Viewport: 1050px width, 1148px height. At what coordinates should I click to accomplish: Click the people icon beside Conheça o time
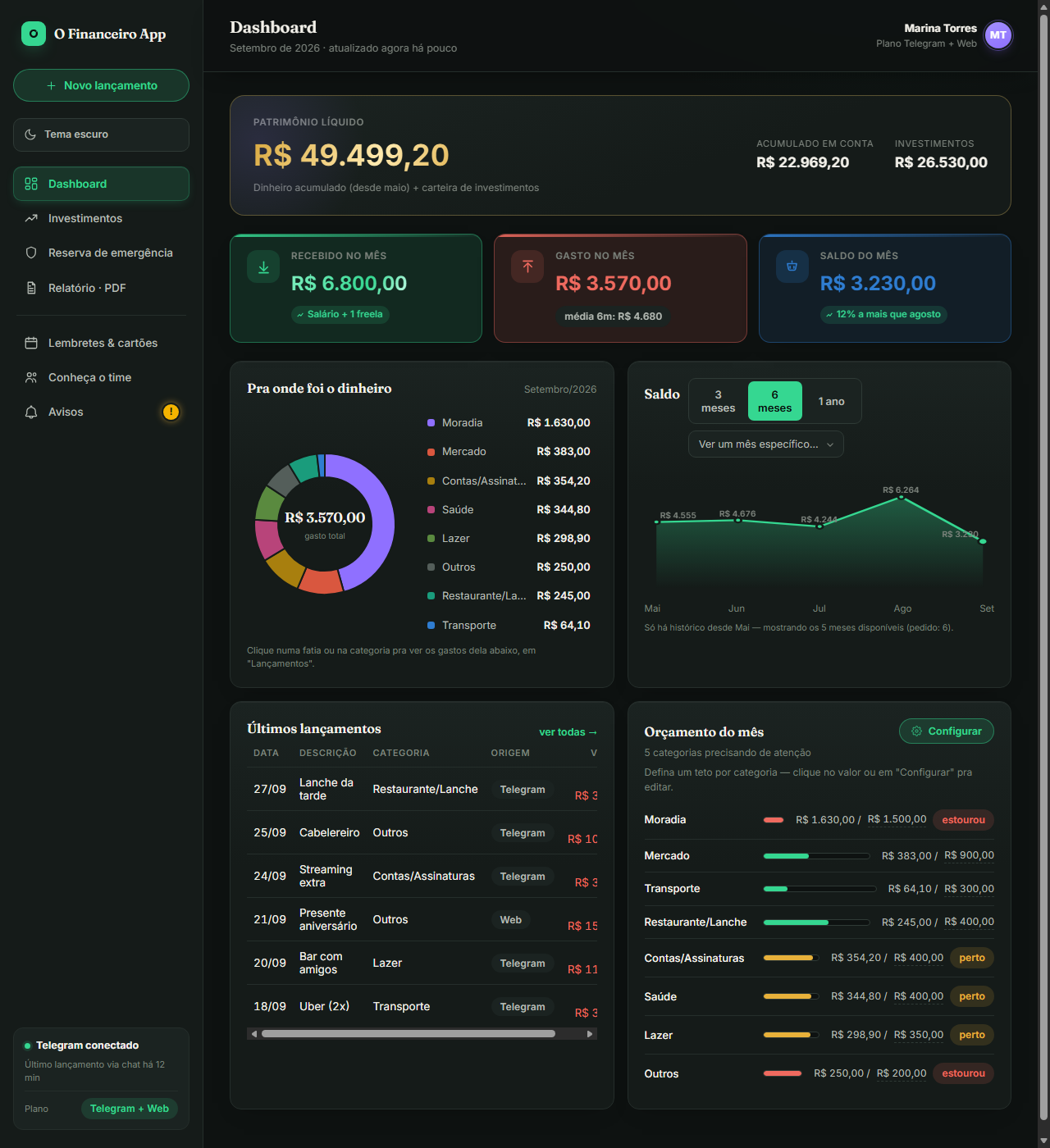tap(31, 377)
